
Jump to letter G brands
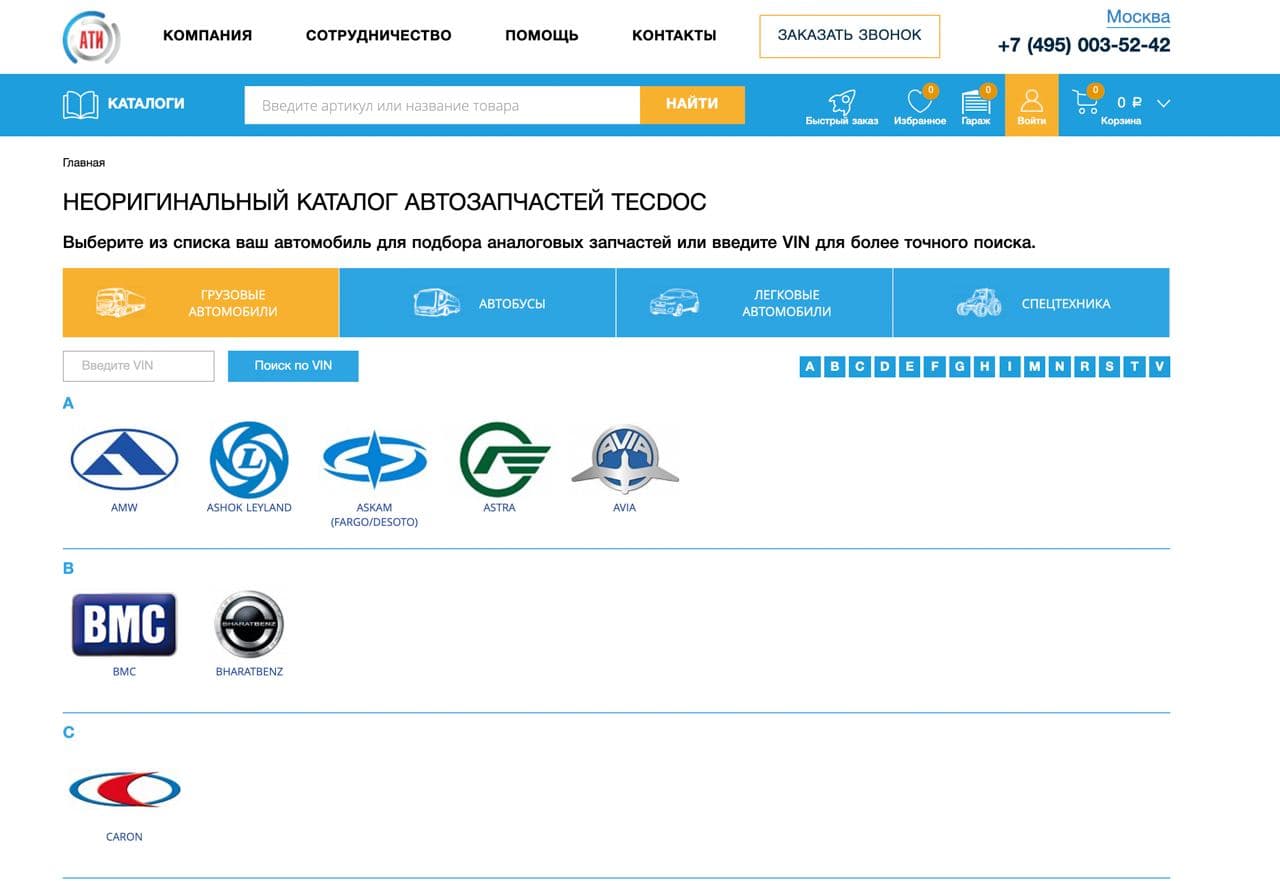(960, 367)
